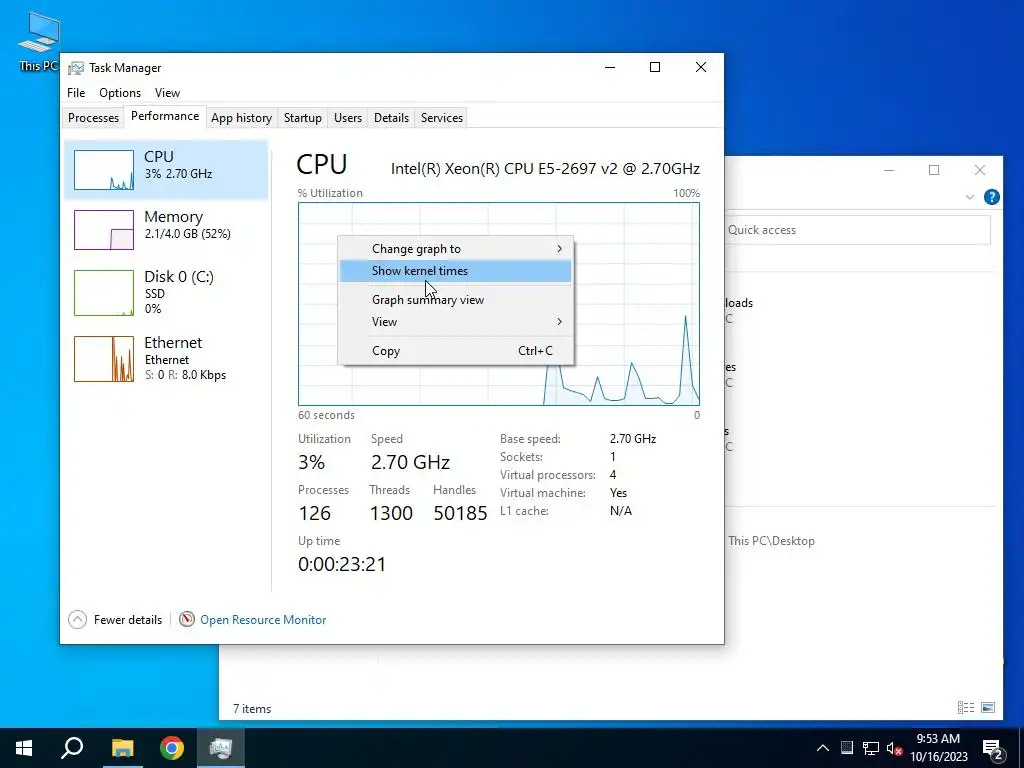Launch Google Chrome from the taskbar
This screenshot has height=768, width=1024.
pos(172,748)
